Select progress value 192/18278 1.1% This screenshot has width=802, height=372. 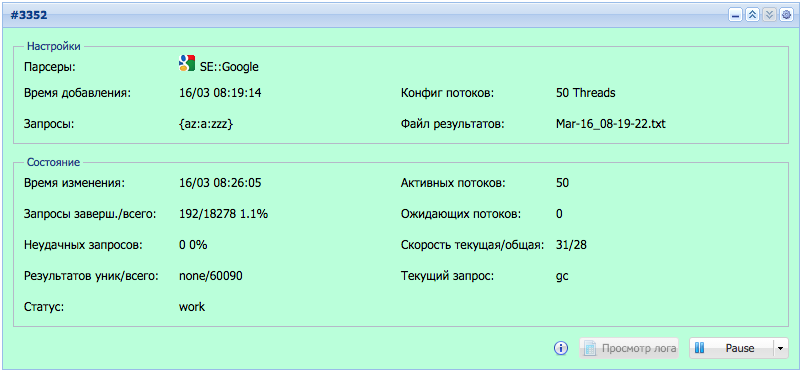pos(224,214)
